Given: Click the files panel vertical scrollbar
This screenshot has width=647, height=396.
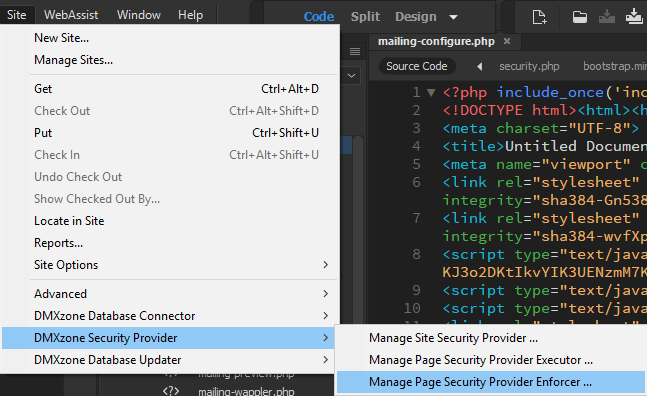Looking at the screenshot, I should coord(358,230).
